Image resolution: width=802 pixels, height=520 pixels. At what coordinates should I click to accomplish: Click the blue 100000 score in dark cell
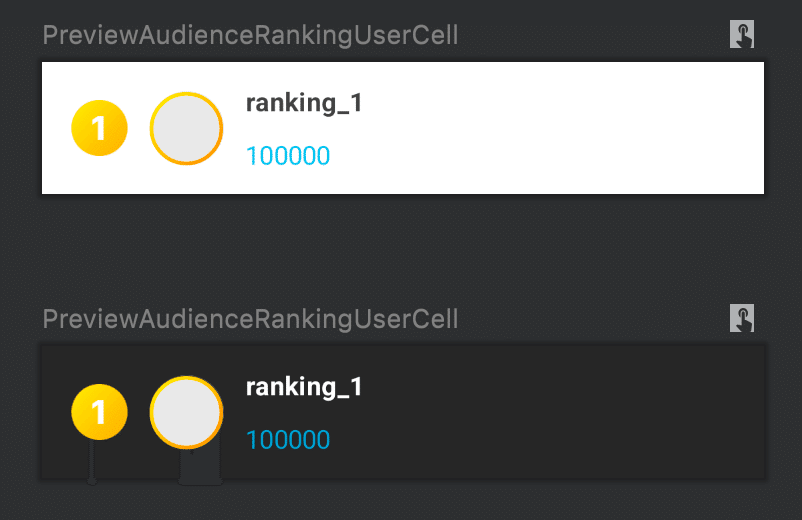click(288, 439)
